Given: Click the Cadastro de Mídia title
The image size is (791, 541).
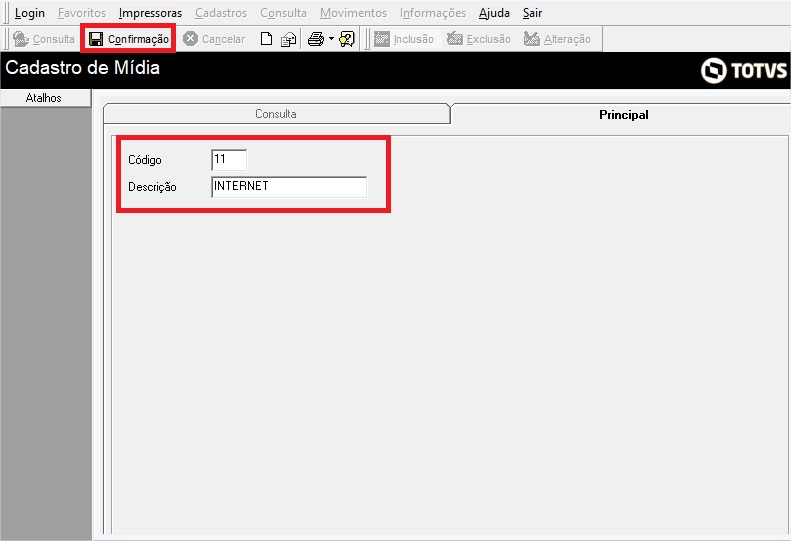Looking at the screenshot, I should click(x=83, y=68).
